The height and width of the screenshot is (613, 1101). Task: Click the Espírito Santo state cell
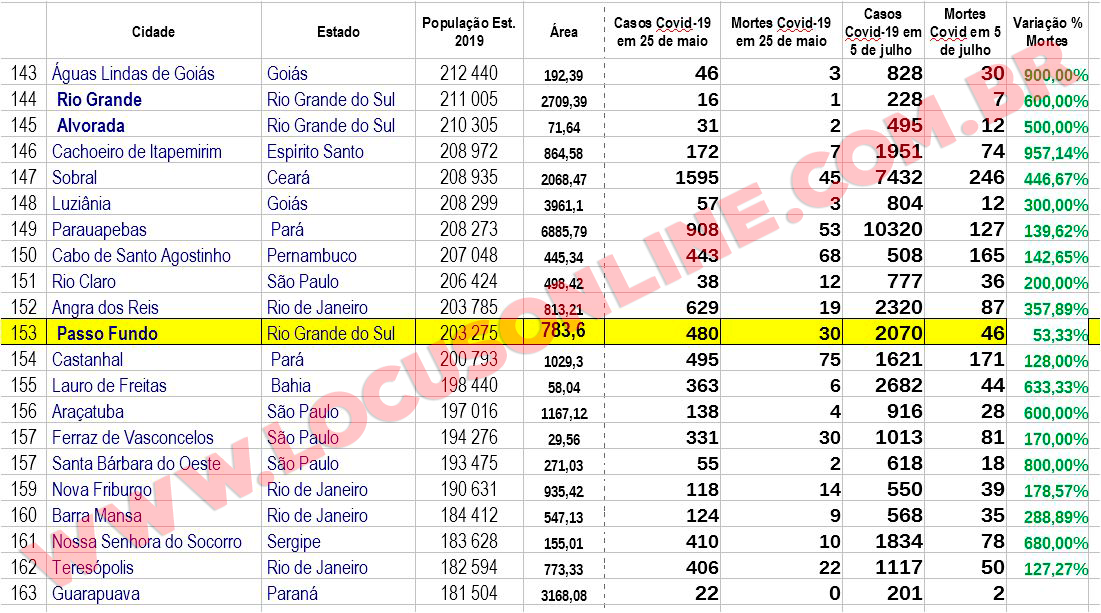click(338, 151)
